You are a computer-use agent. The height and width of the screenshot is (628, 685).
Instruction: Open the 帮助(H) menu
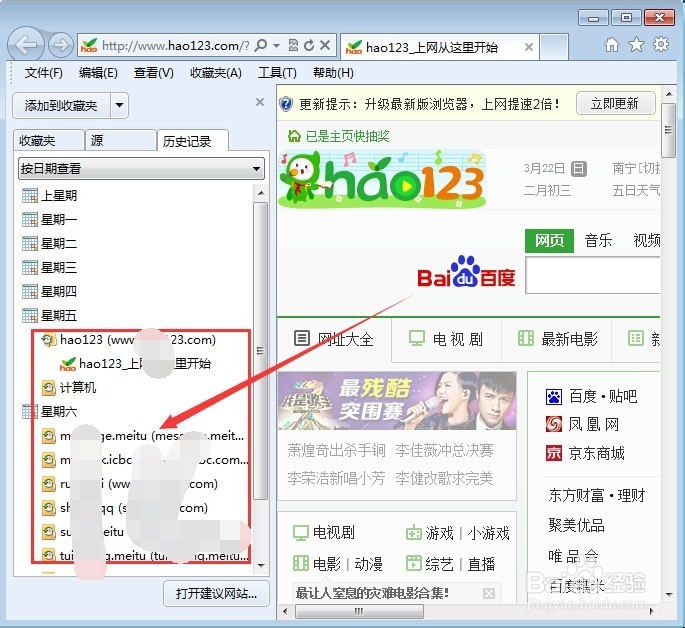coord(333,72)
